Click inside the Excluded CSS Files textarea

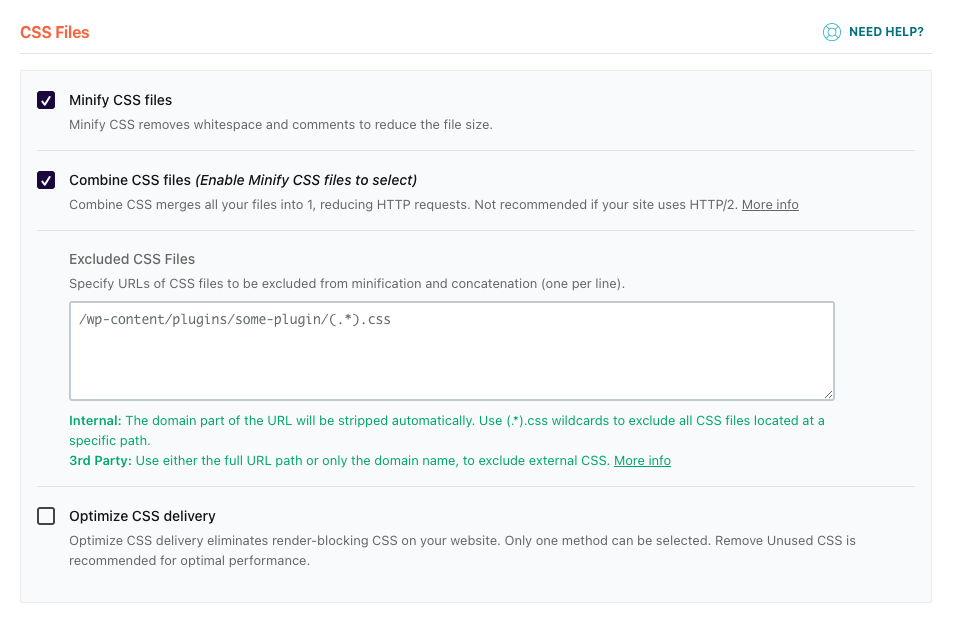coord(452,351)
